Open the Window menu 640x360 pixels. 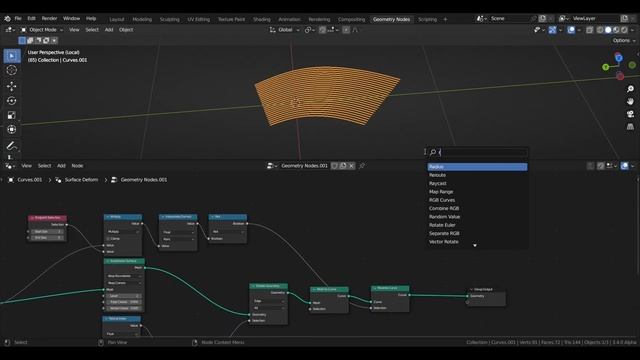[x=71, y=19]
